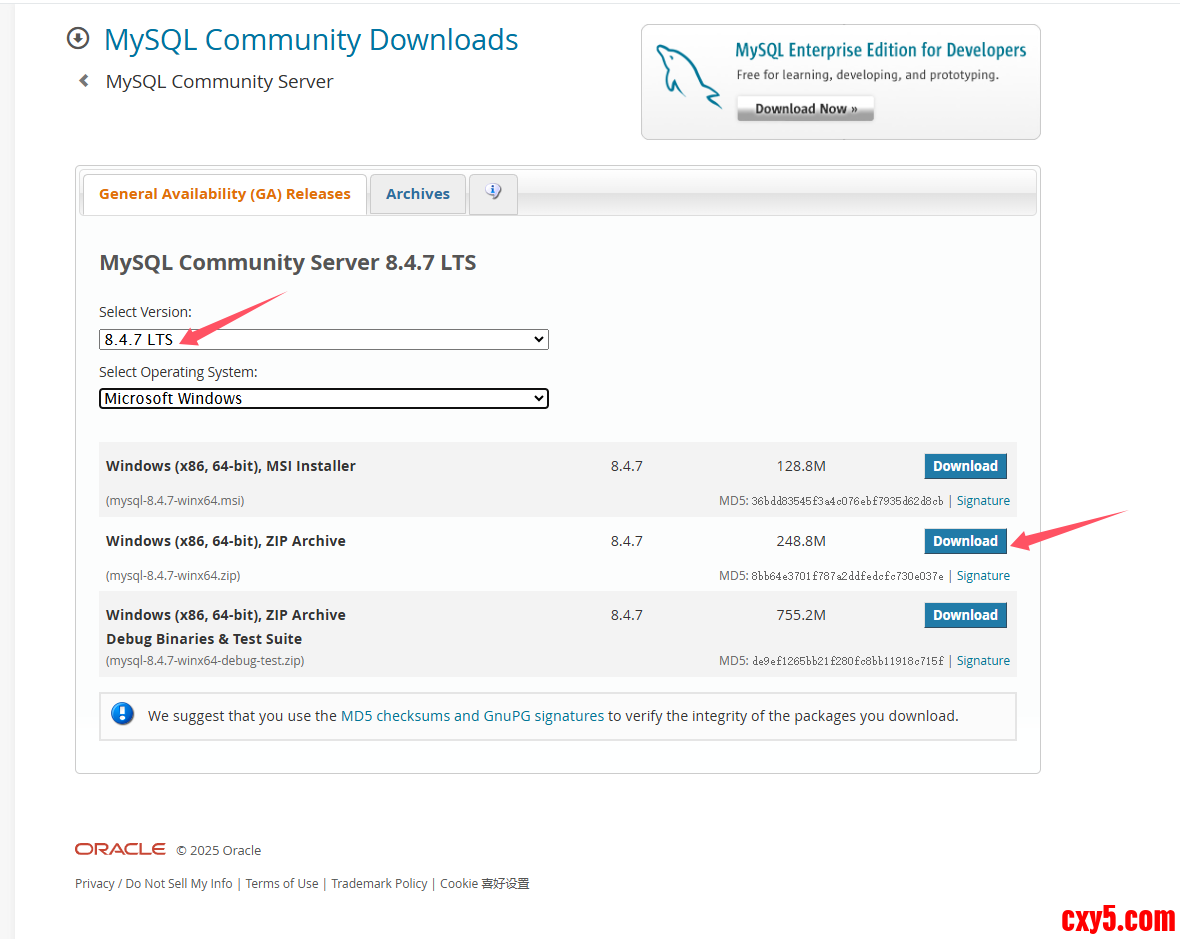
Task: Click the Select Version: label
Action: click(145, 311)
